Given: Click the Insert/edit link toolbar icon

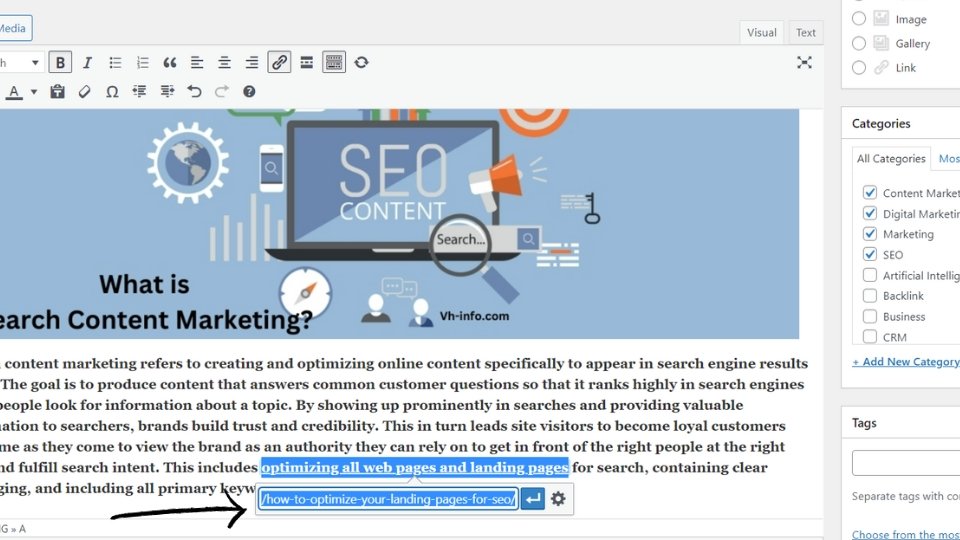Looking at the screenshot, I should point(279,62).
